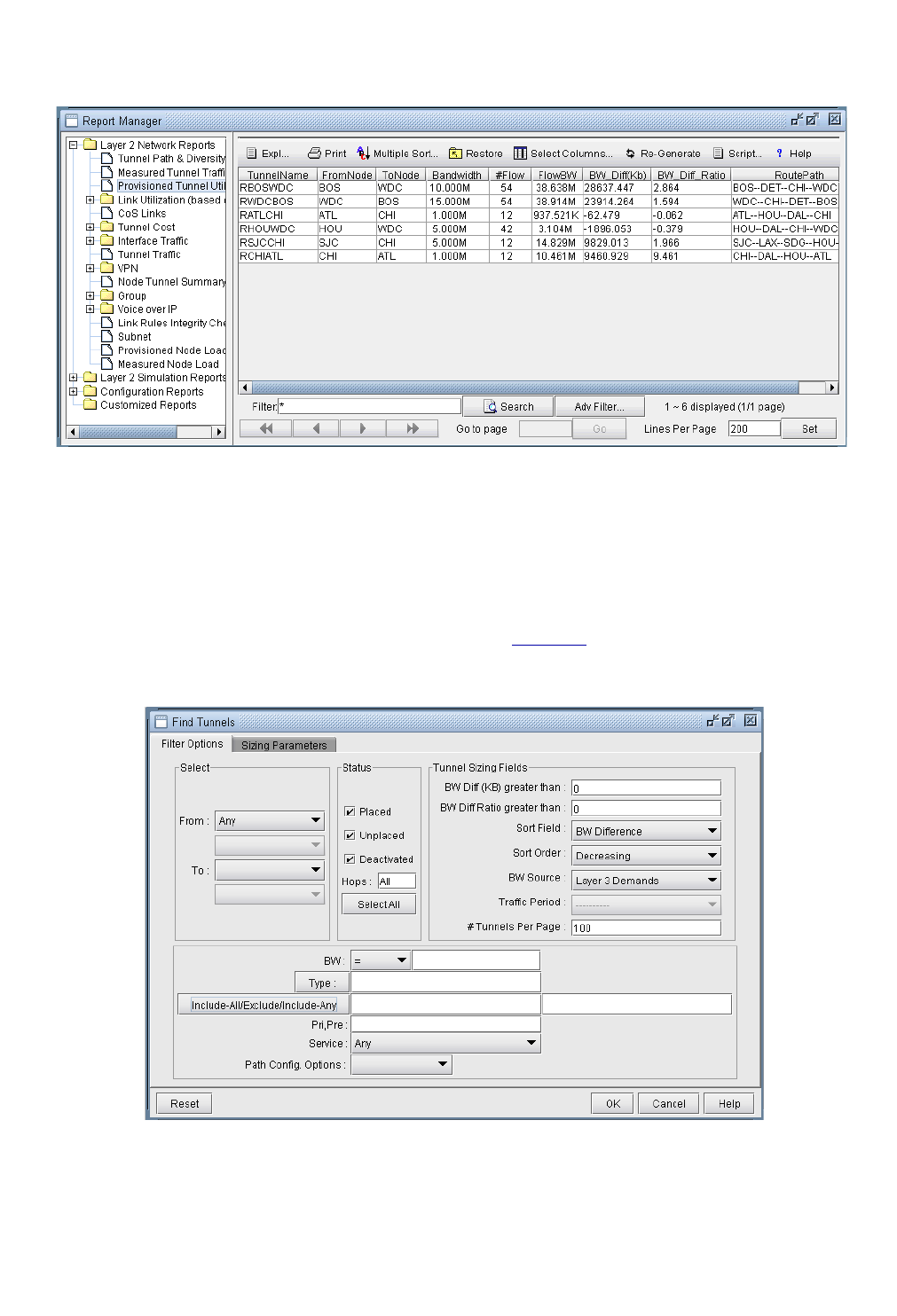Toggle the Deactivated status checkbox
The height and width of the screenshot is (1316, 897).
(x=350, y=859)
